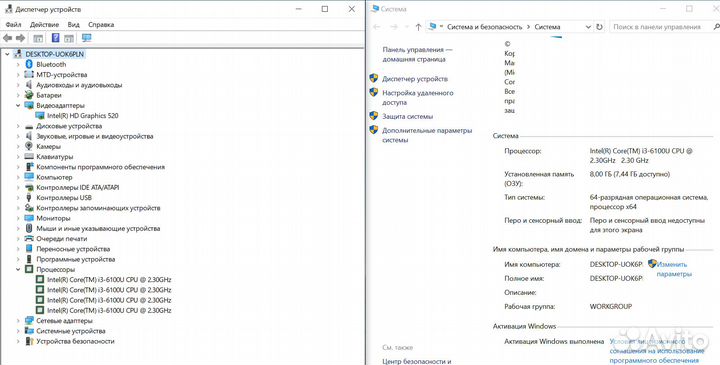Viewport: 720px width, 365px height.
Task: Click the Intel(R) HD Graphics 520 device icon
Action: pos(40,116)
